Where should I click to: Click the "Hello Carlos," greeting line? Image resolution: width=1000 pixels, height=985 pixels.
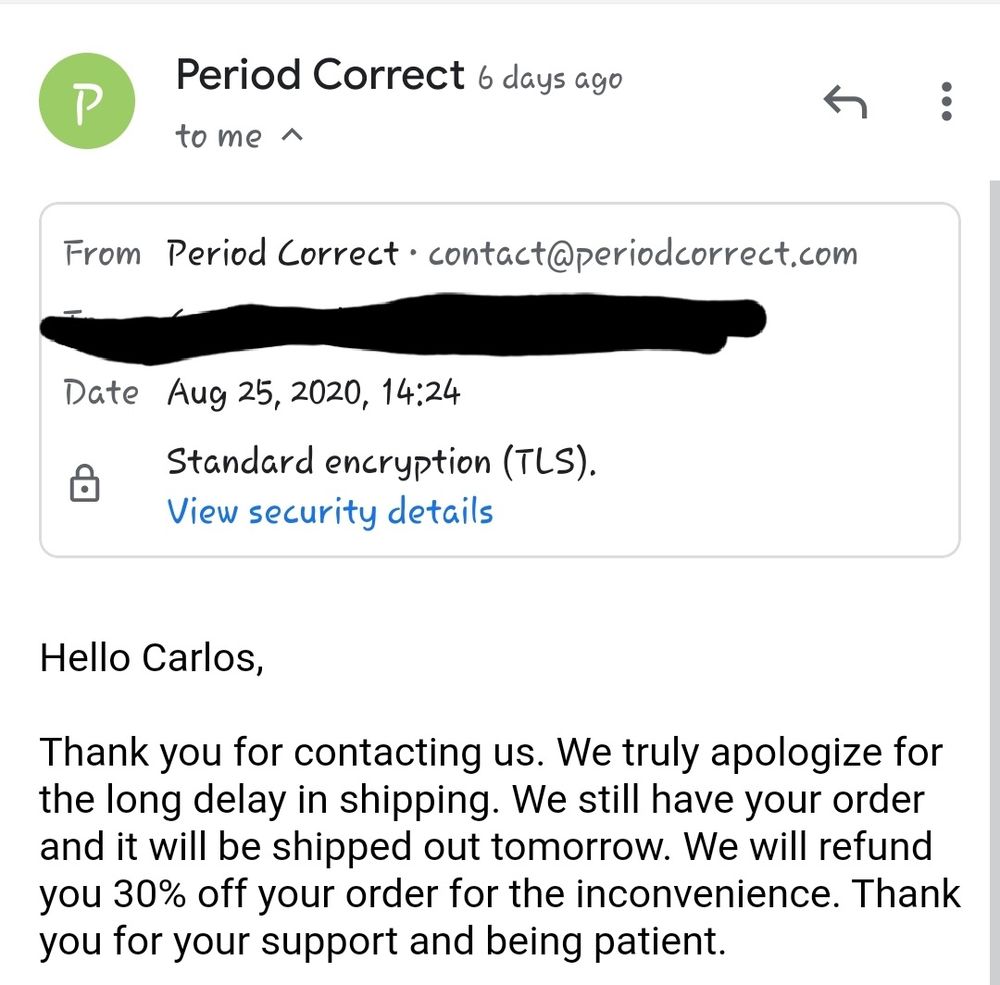click(151, 657)
